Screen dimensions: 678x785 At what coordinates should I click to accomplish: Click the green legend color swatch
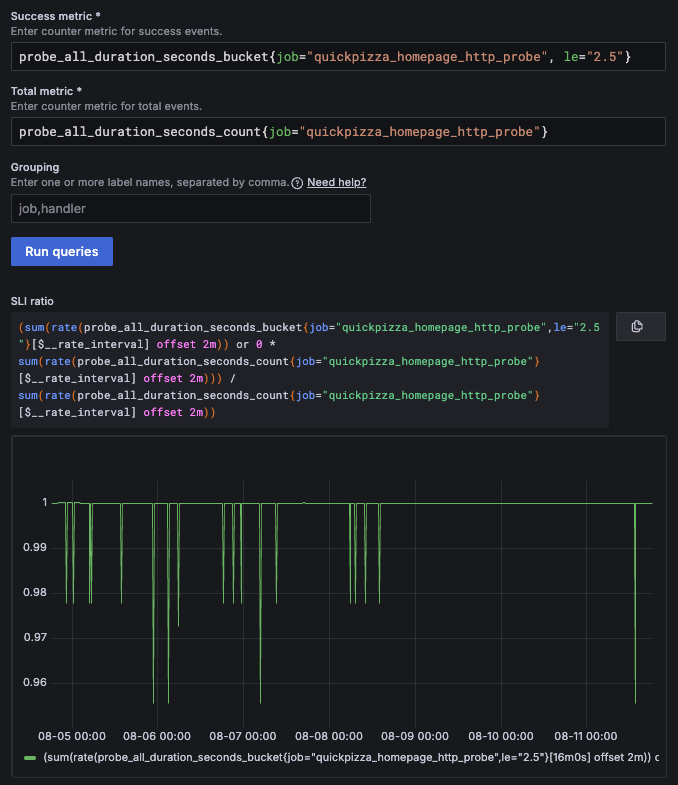click(29, 757)
